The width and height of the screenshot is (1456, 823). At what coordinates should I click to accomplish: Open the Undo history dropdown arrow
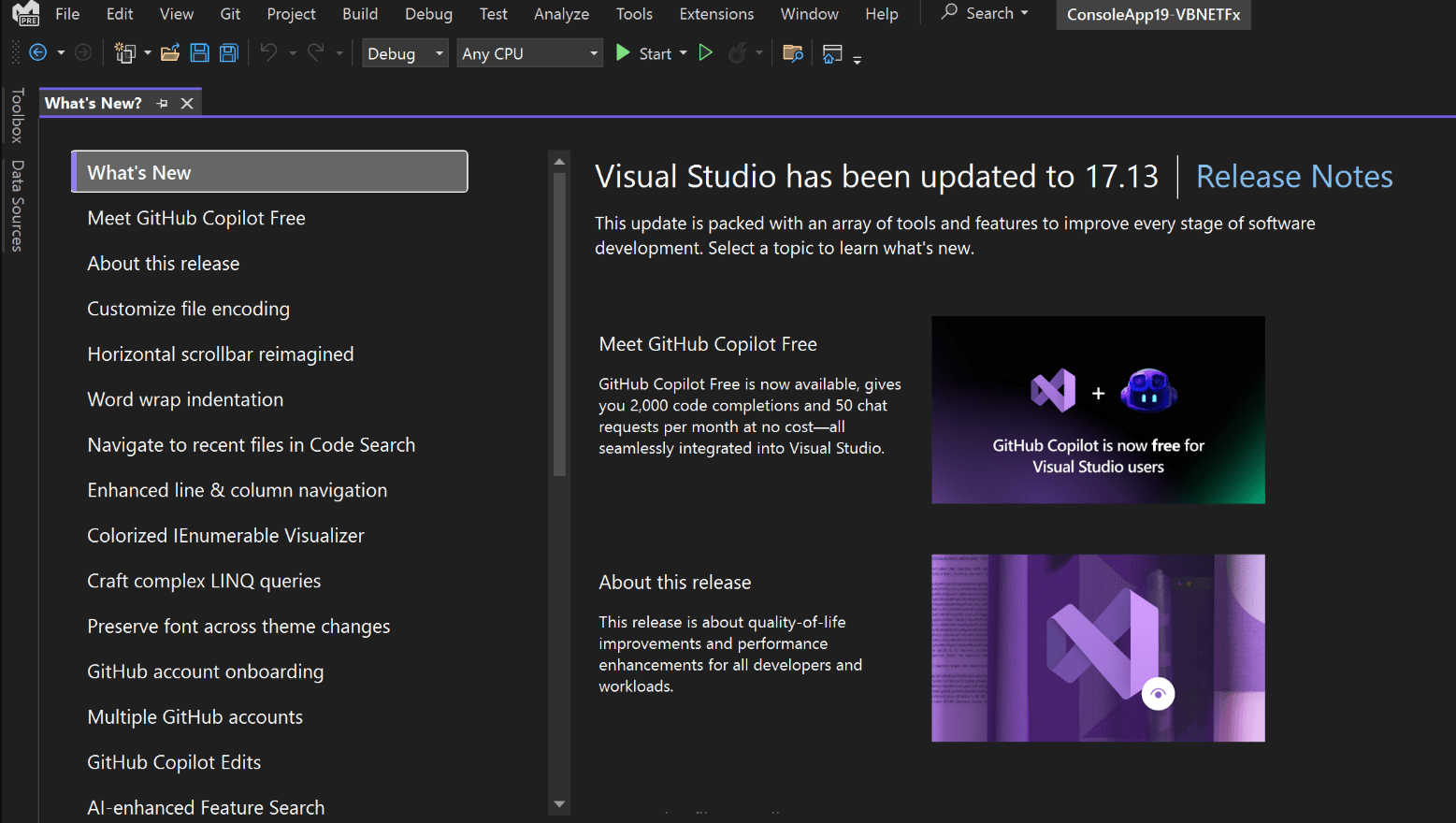(x=293, y=53)
